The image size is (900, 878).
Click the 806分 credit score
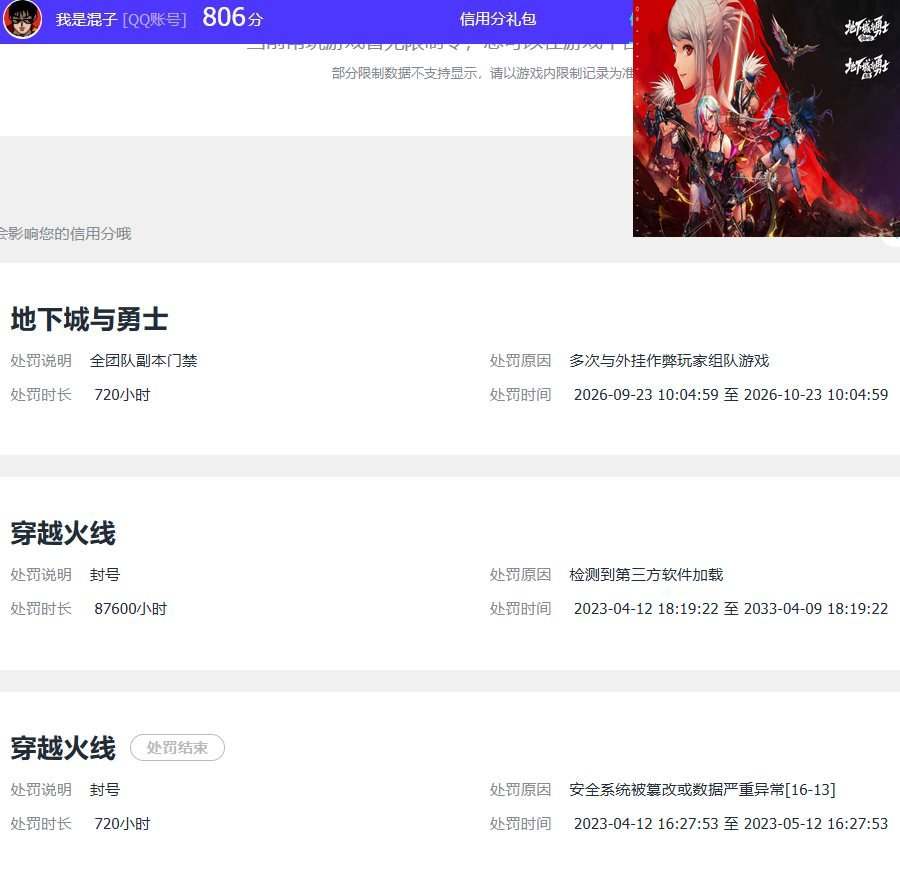(232, 18)
